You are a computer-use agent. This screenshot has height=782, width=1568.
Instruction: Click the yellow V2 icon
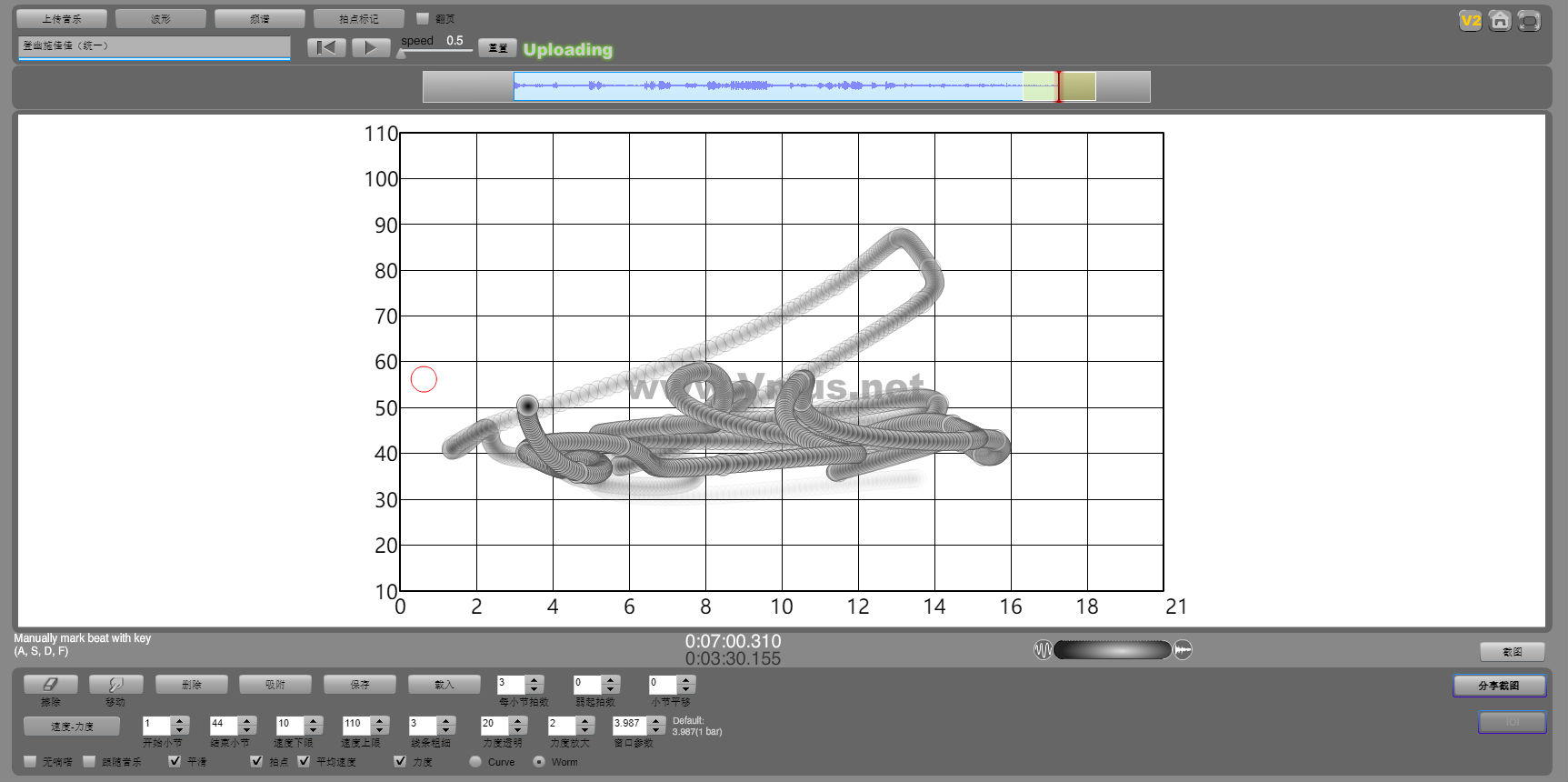pyautogui.click(x=1470, y=20)
